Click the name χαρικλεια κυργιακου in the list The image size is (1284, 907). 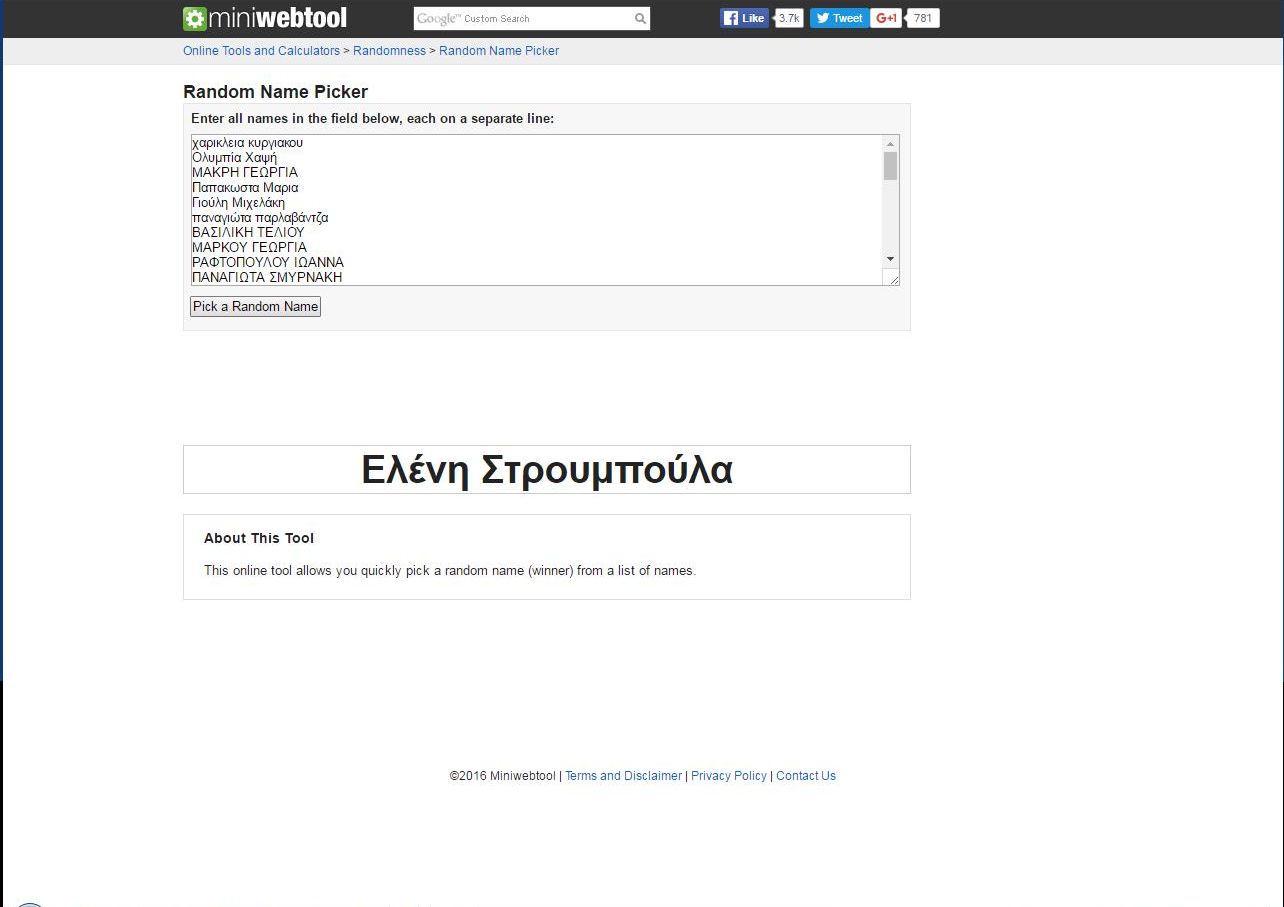[247, 143]
